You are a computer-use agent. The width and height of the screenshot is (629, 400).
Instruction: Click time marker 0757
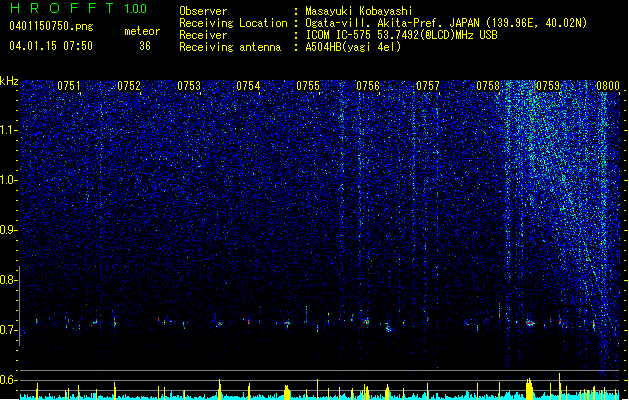click(428, 86)
